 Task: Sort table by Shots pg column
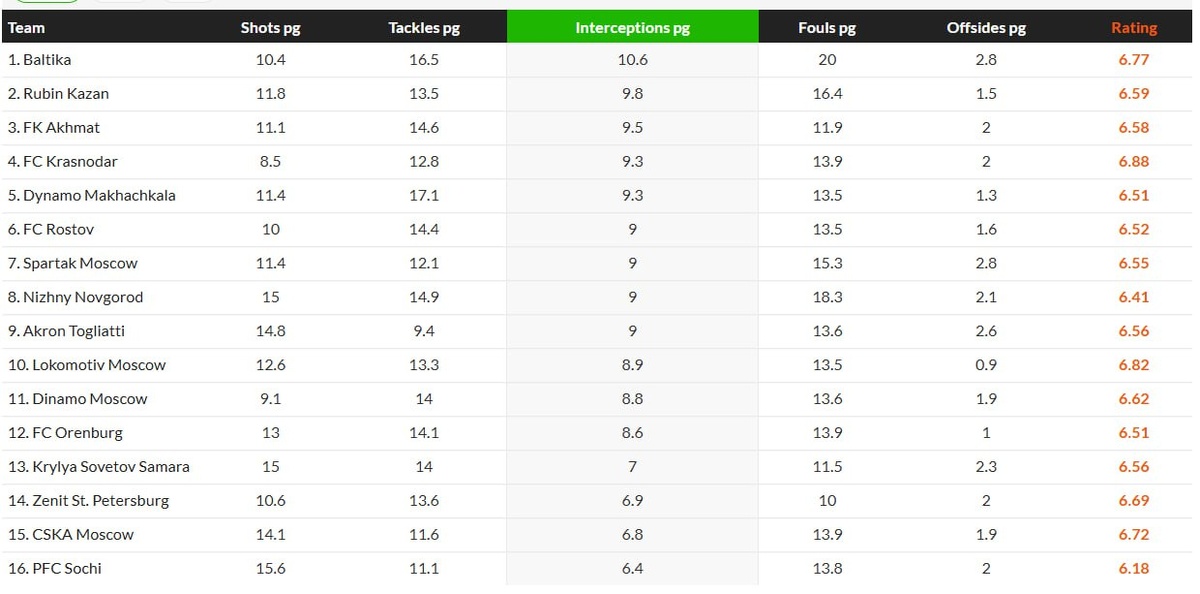270,28
